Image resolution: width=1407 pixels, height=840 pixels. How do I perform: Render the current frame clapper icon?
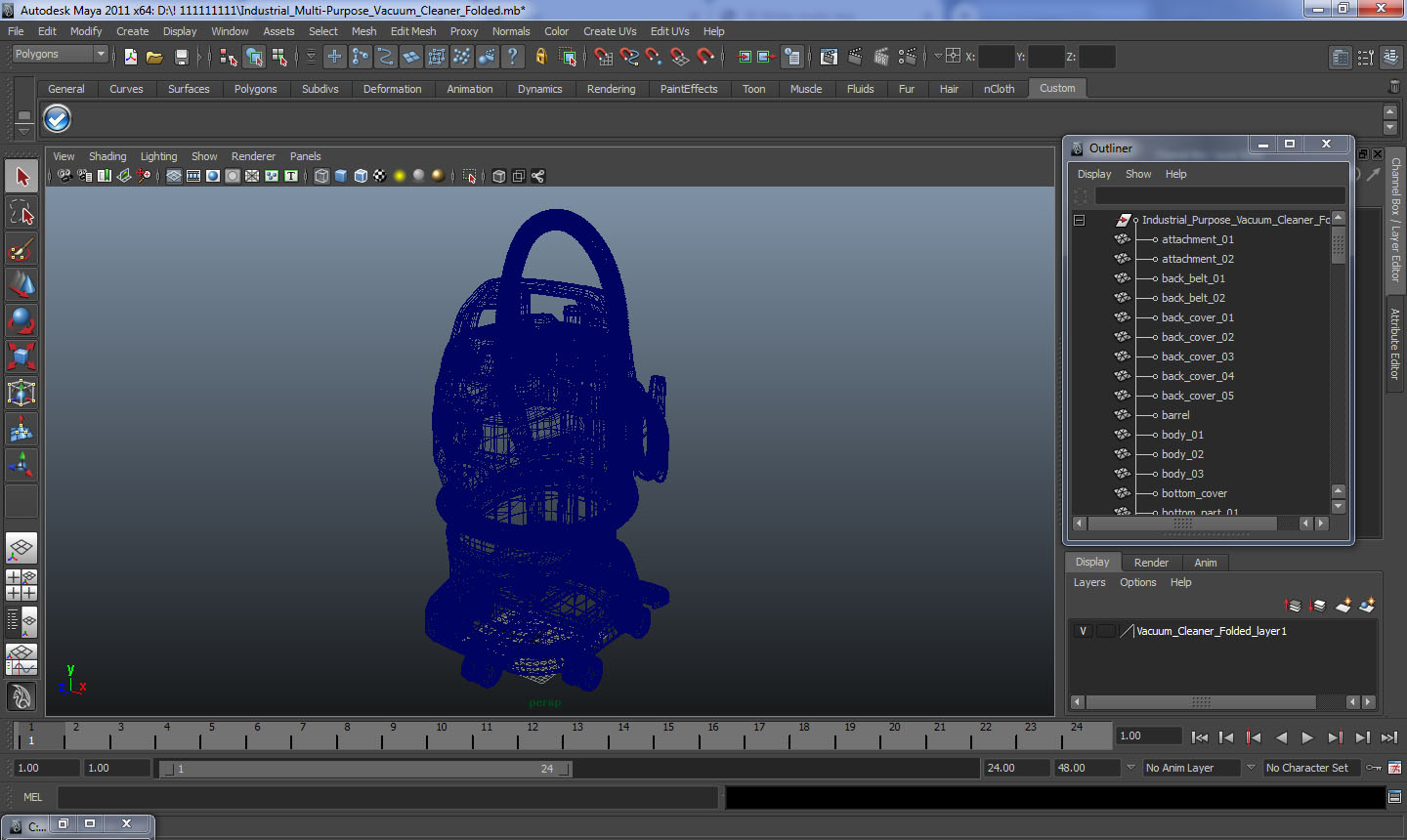click(854, 57)
